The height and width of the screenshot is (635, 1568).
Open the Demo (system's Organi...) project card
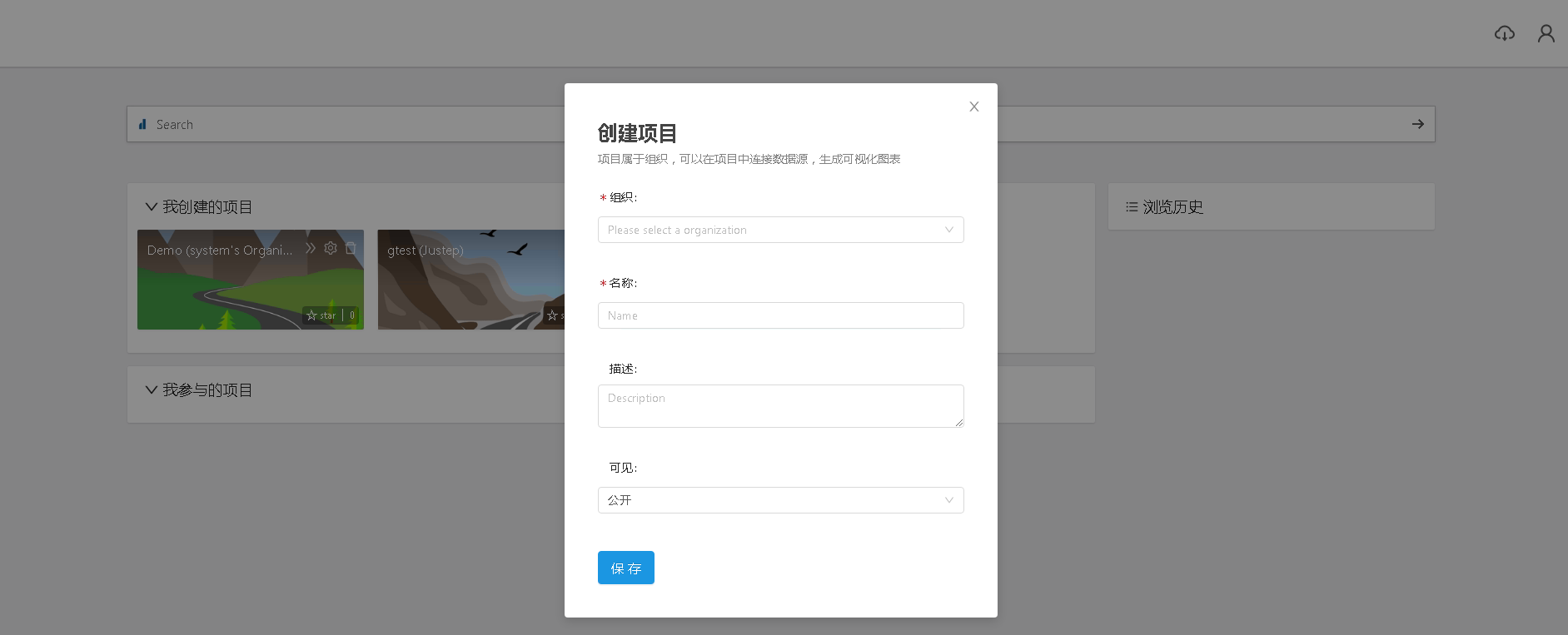pyautogui.click(x=251, y=280)
